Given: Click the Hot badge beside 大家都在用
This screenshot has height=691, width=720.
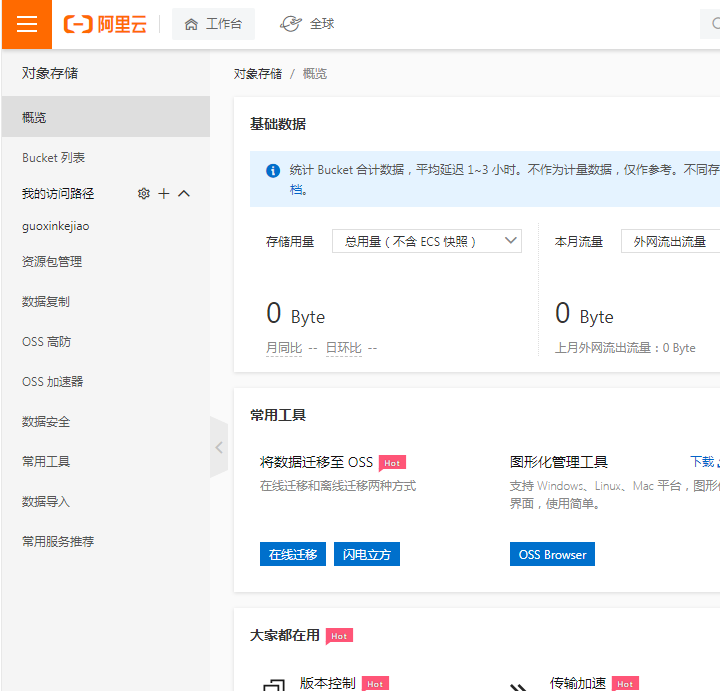Looking at the screenshot, I should coord(339,636).
